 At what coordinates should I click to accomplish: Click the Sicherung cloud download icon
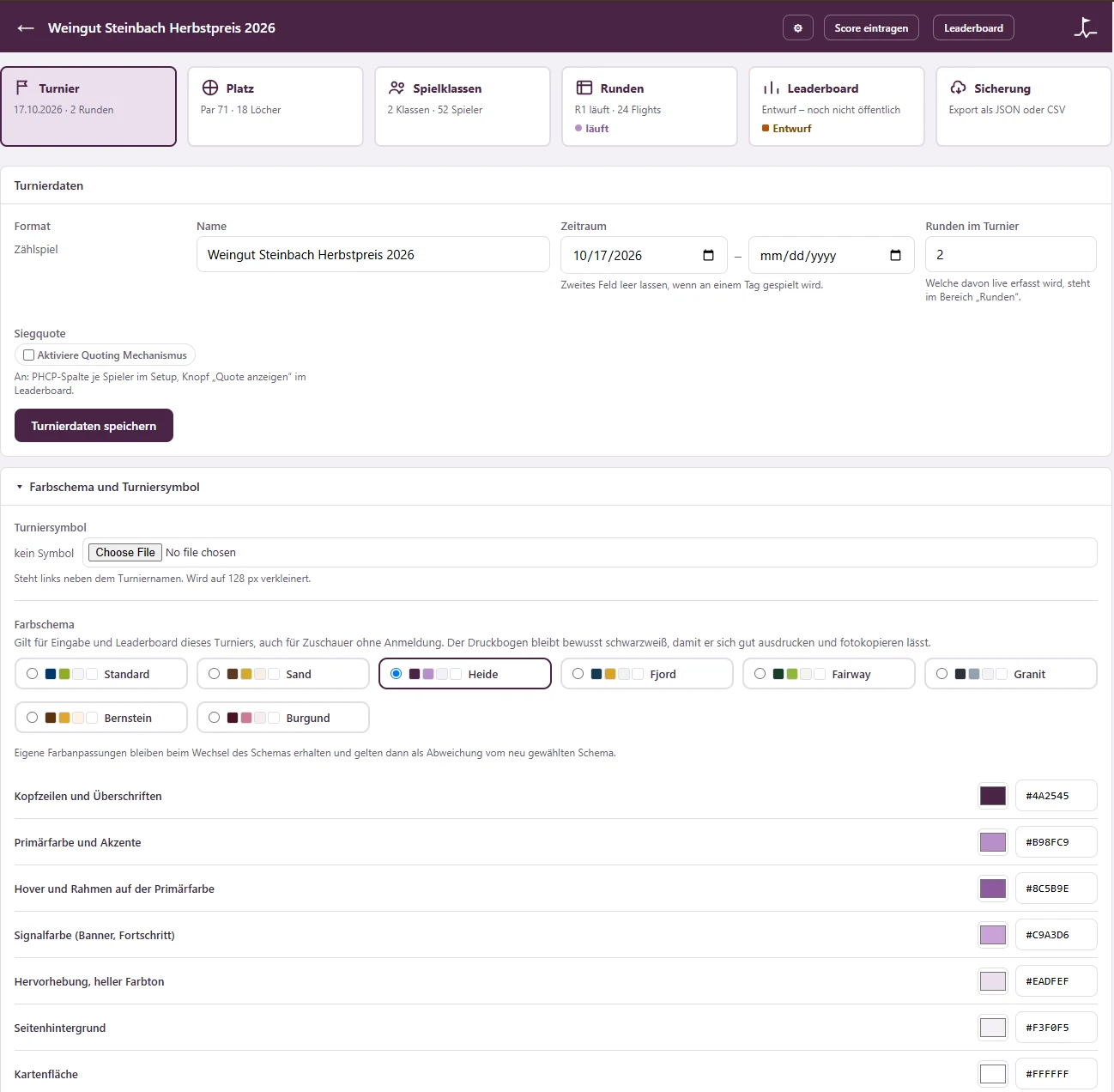958,88
